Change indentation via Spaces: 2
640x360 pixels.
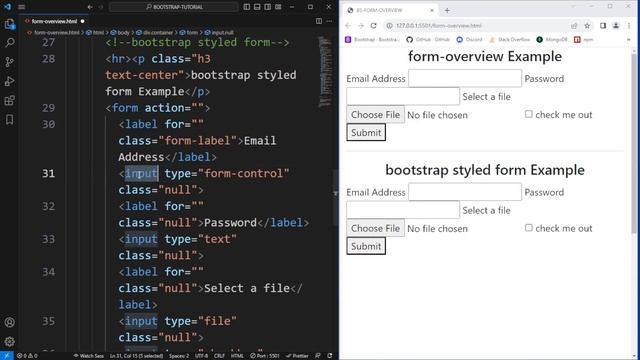tap(179, 356)
